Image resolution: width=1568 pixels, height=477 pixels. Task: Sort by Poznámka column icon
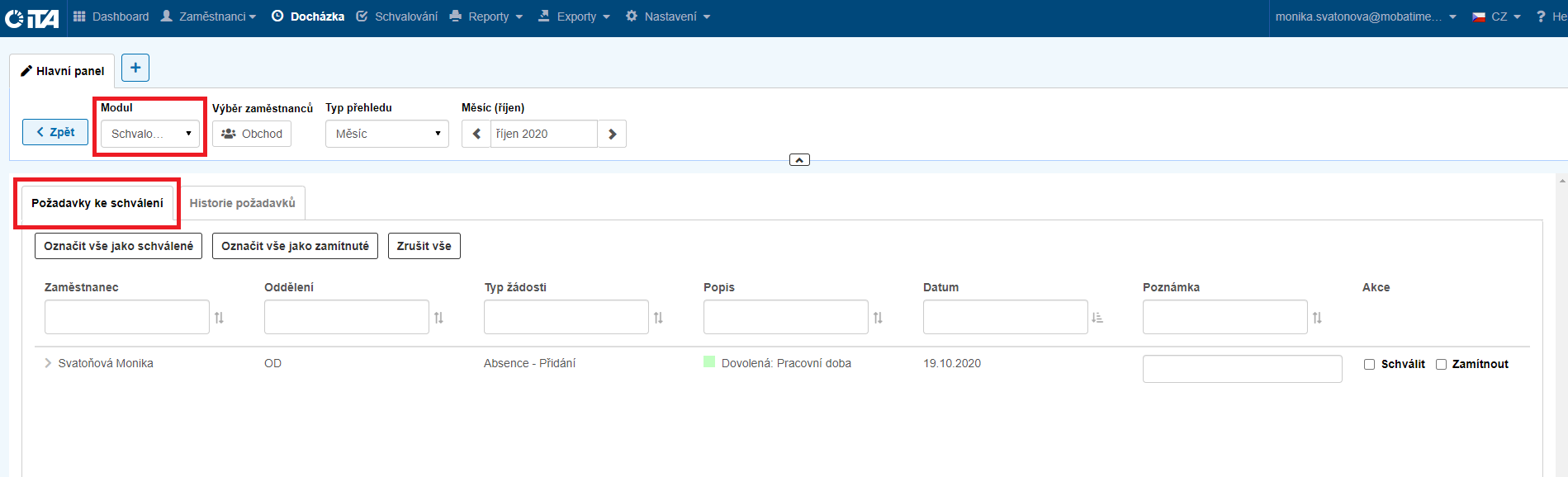click(1317, 318)
